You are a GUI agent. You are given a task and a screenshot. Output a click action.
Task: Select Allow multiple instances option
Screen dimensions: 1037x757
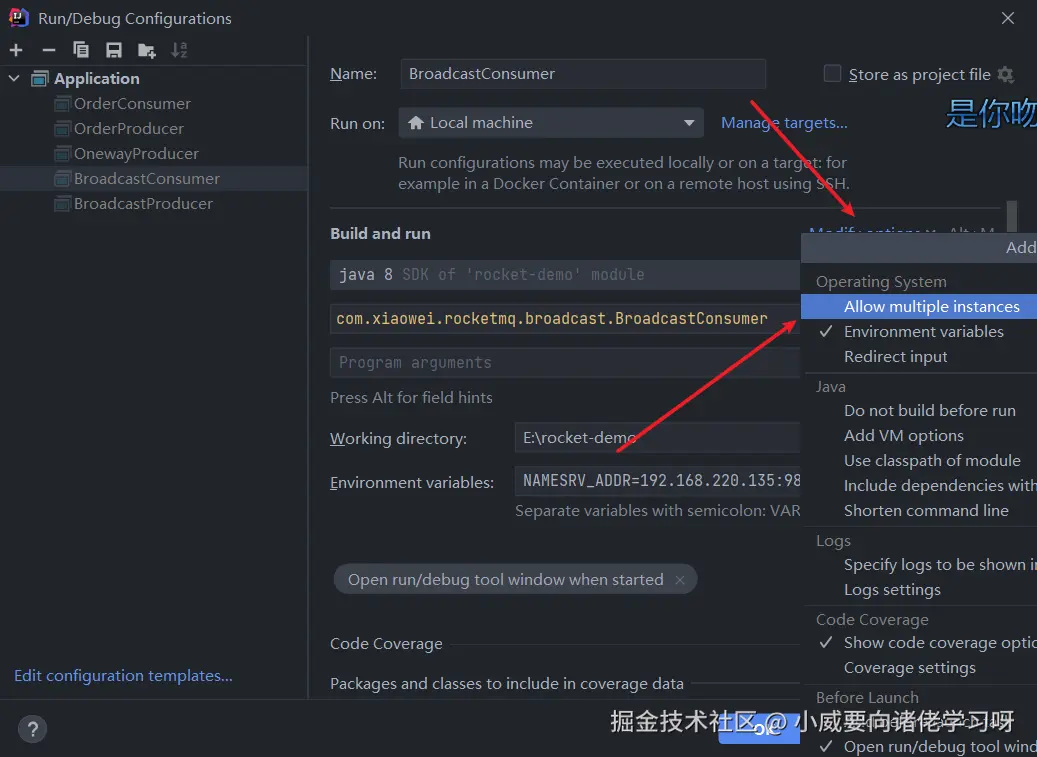coord(919,307)
